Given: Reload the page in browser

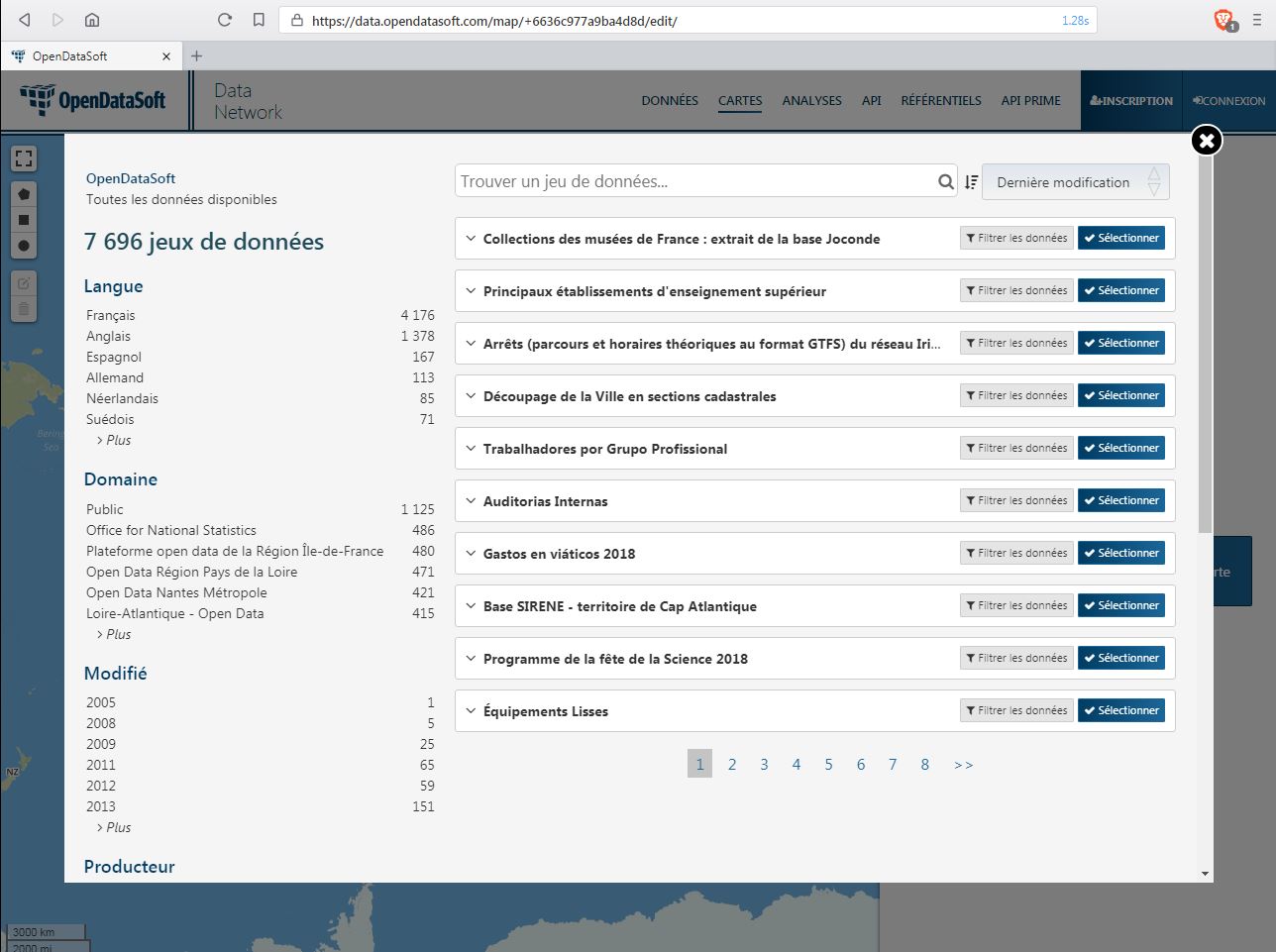Looking at the screenshot, I should (x=225, y=20).
